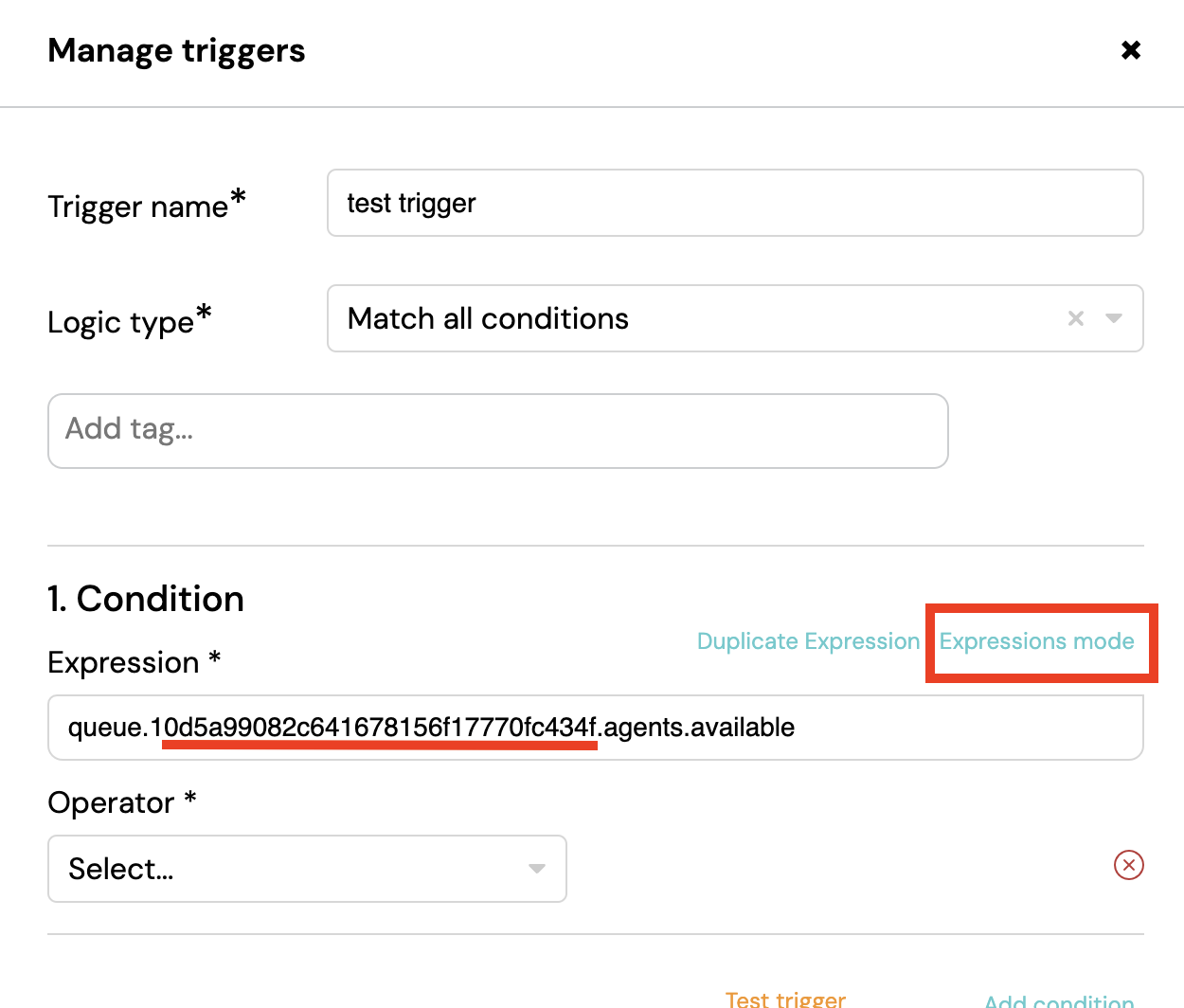Image resolution: width=1184 pixels, height=1008 pixels.
Task: Click the Expression queue input field
Action: pos(596,728)
